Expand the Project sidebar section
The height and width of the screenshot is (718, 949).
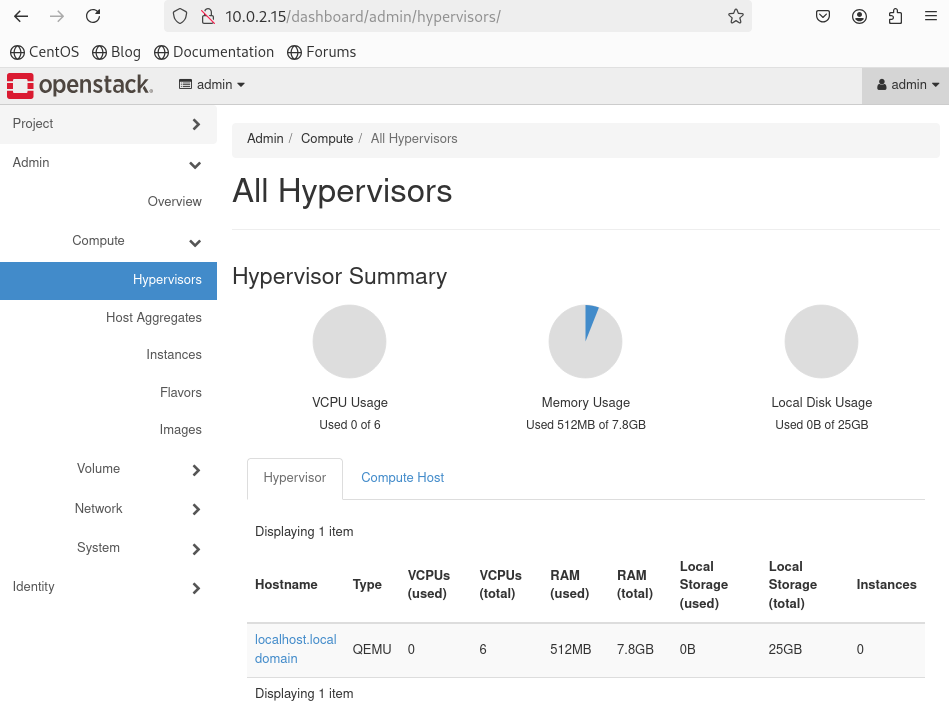pos(108,124)
